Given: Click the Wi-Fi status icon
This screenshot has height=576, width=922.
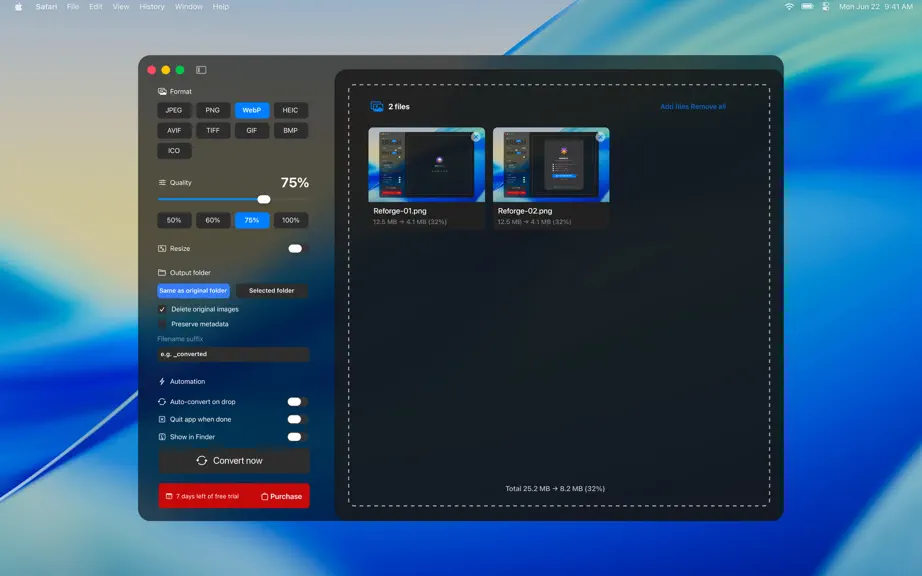Looking at the screenshot, I should pos(789,6).
